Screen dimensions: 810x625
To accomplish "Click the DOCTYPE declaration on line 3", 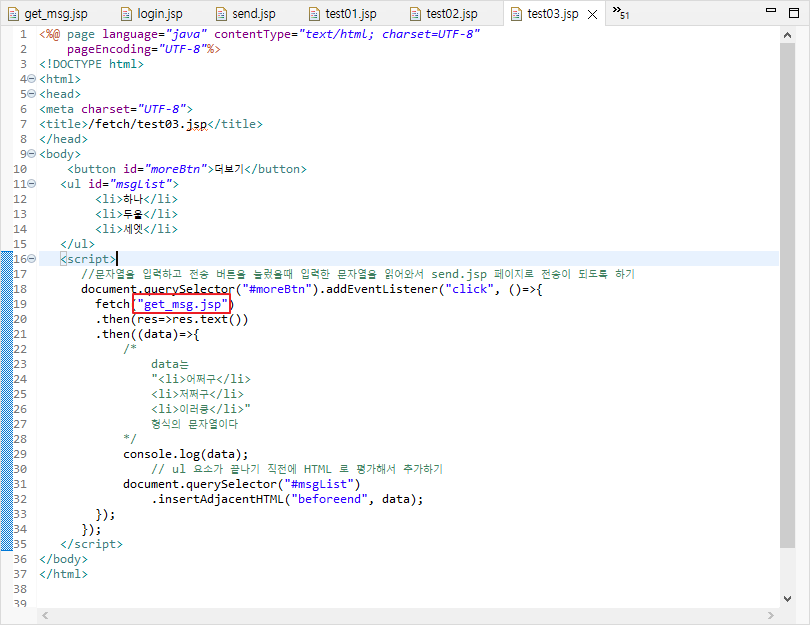I will point(91,64).
